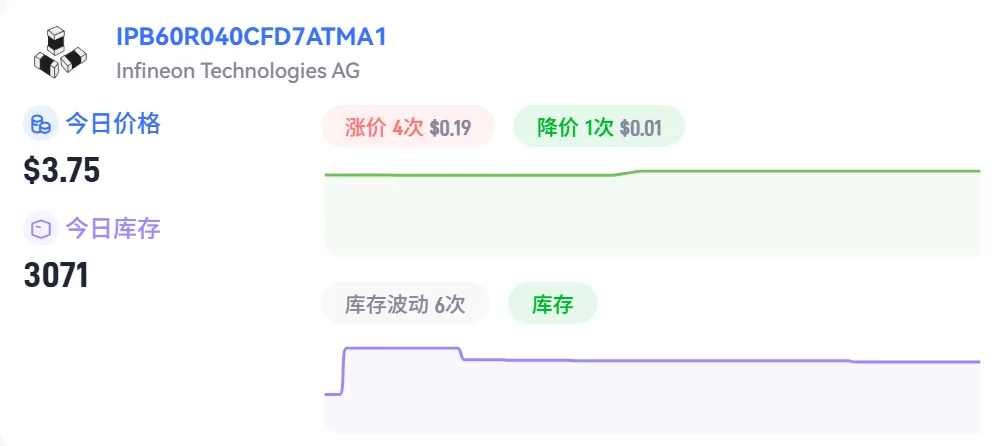Click the 库存波动 6次 gray badge
Viewport: 1002px width, 446px height.
point(405,304)
